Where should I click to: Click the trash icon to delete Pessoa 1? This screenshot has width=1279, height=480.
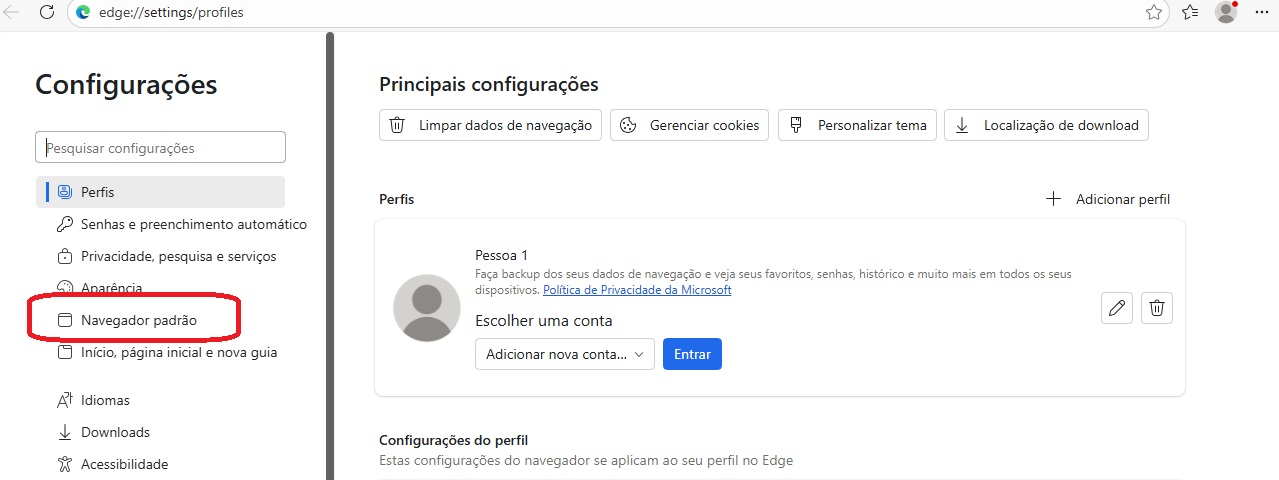(x=1157, y=308)
